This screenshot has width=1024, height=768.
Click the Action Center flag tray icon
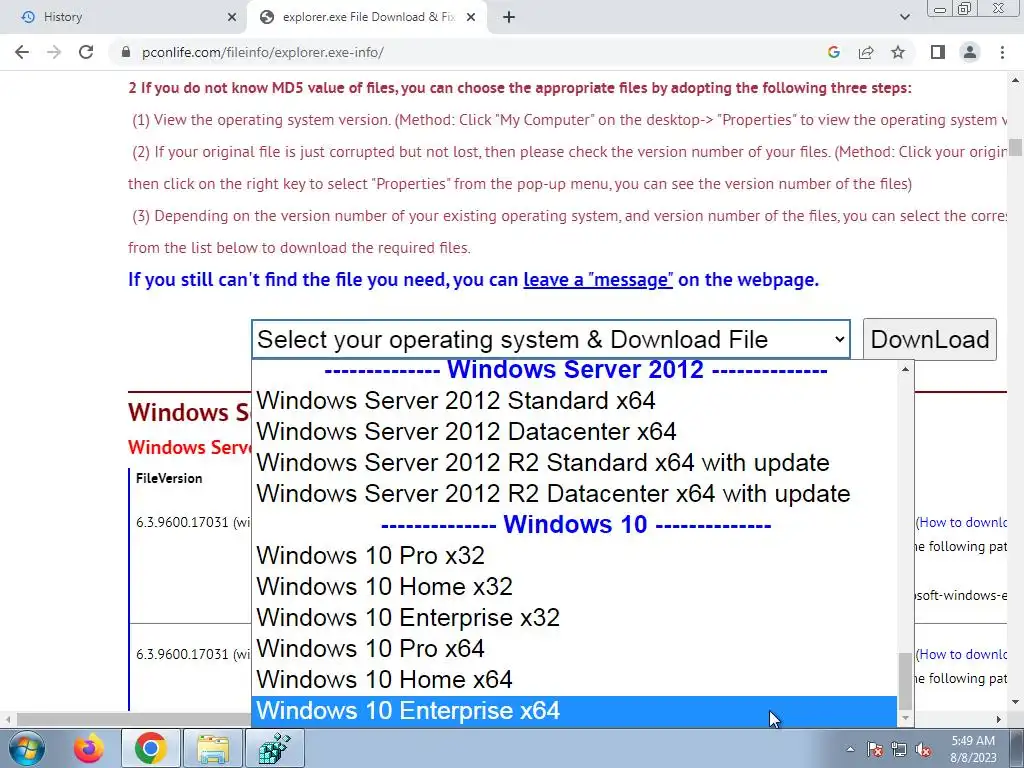(x=875, y=749)
